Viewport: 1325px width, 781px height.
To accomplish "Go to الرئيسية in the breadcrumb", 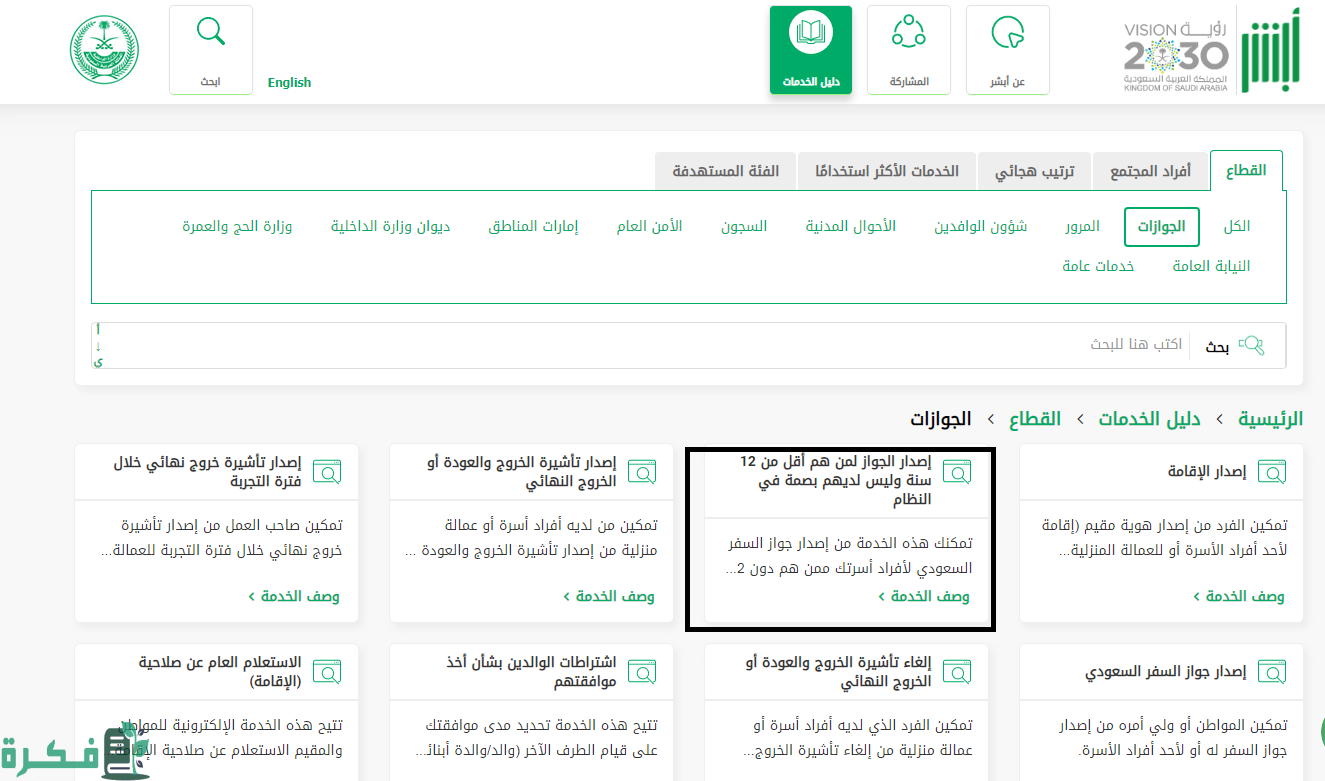I will (x=1270, y=419).
